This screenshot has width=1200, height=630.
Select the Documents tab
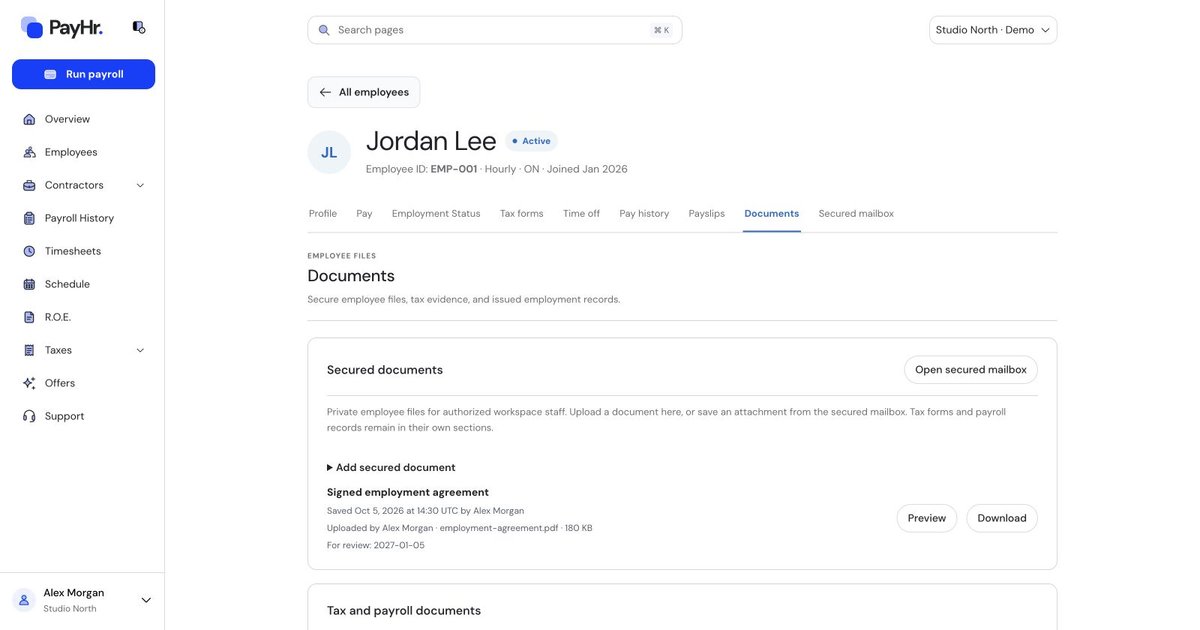pos(772,213)
